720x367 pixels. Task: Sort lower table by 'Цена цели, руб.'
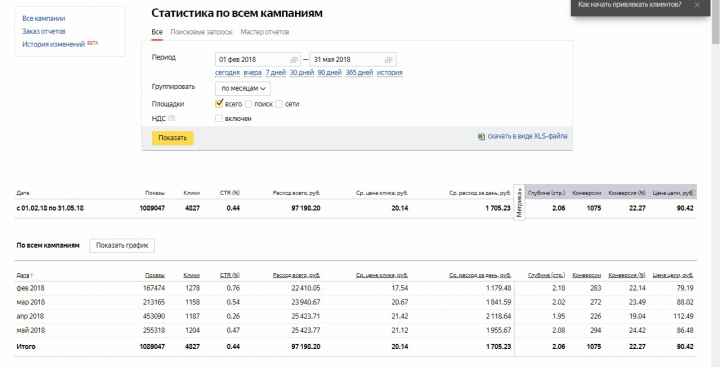tap(673, 275)
